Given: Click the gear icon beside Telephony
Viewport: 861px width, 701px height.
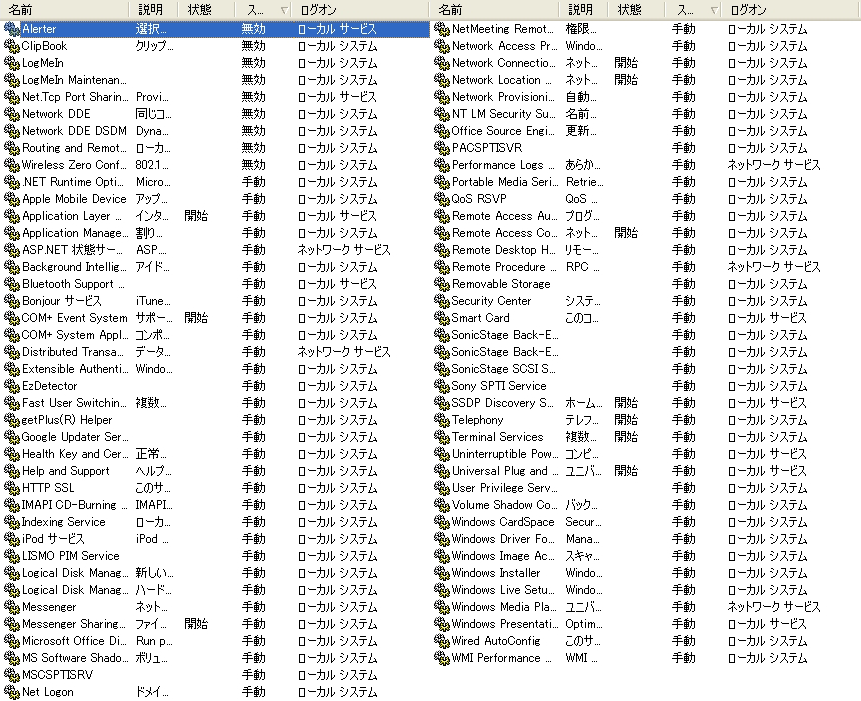Looking at the screenshot, I should [x=441, y=420].
